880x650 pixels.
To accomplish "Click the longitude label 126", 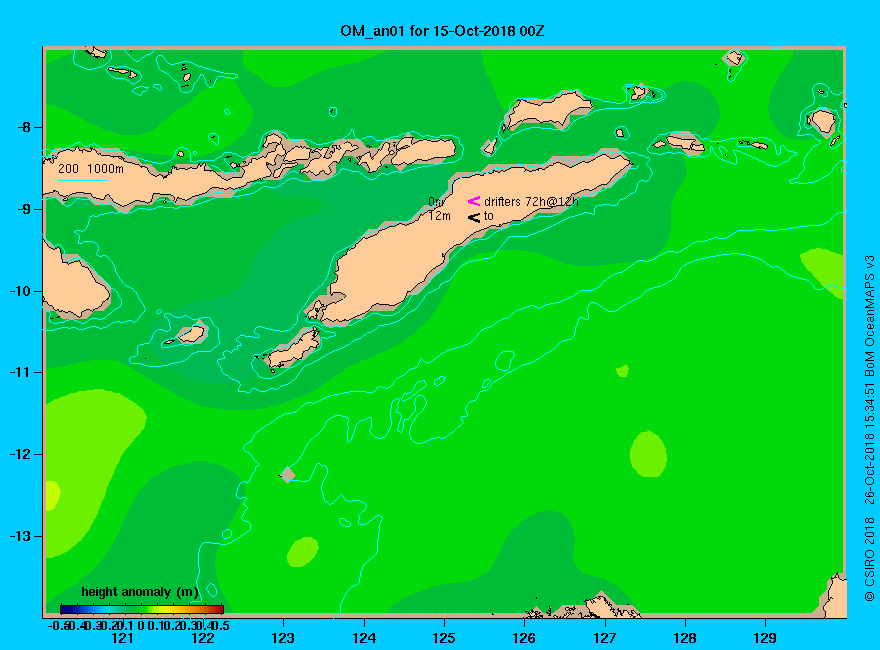I will click(524, 638).
